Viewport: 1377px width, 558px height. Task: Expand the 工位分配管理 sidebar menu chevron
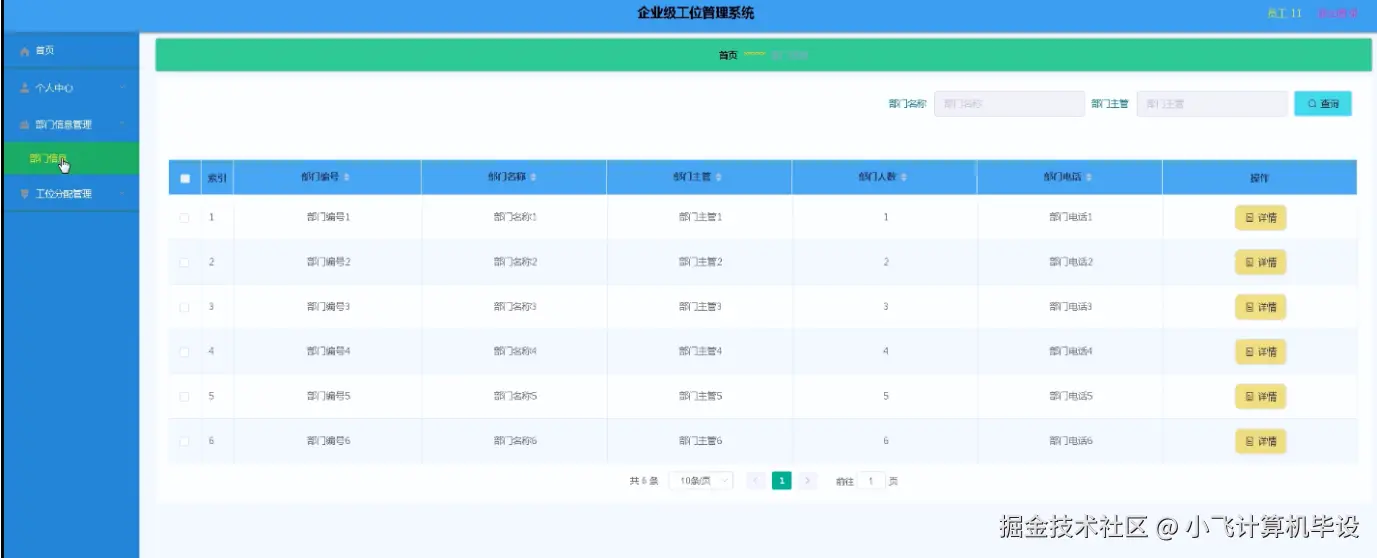122,194
